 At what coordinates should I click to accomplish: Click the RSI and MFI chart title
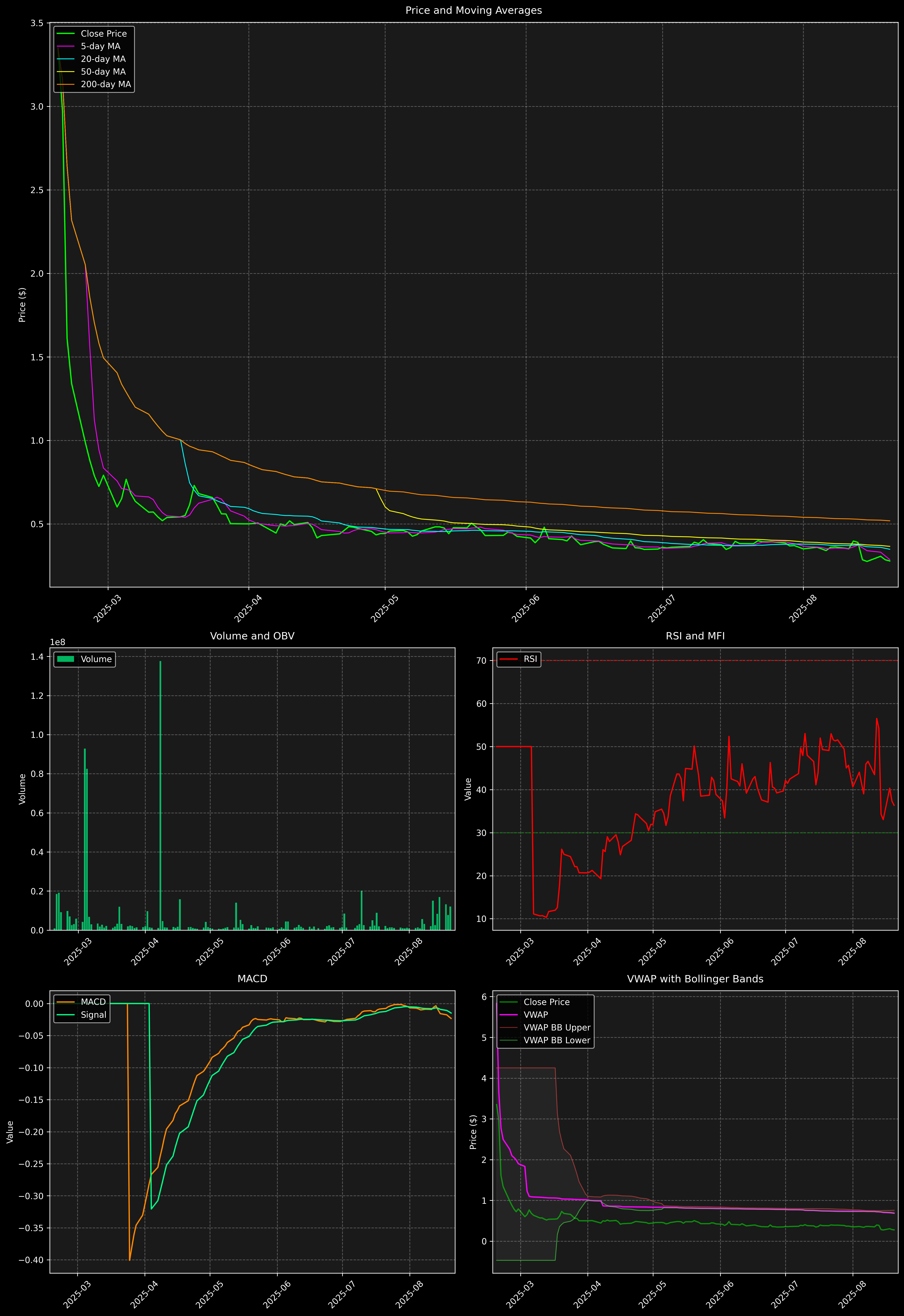[x=695, y=636]
